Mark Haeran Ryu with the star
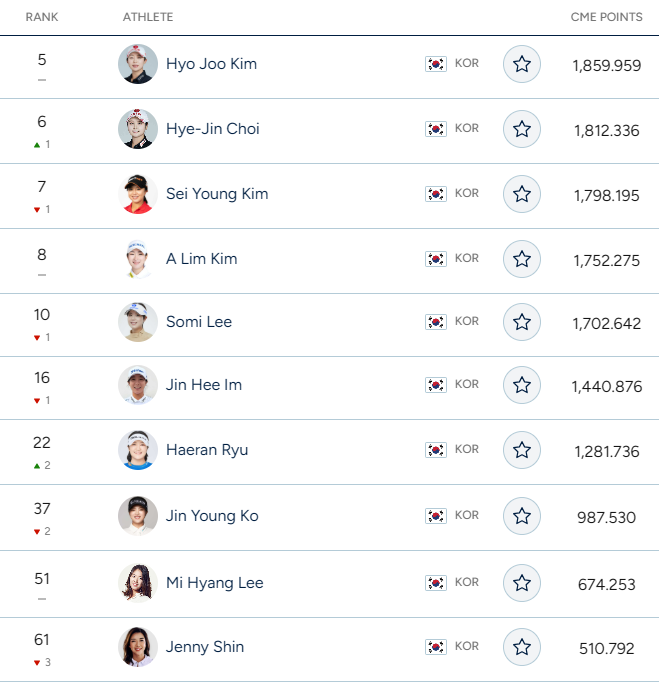The height and width of the screenshot is (686, 659). coord(521,450)
